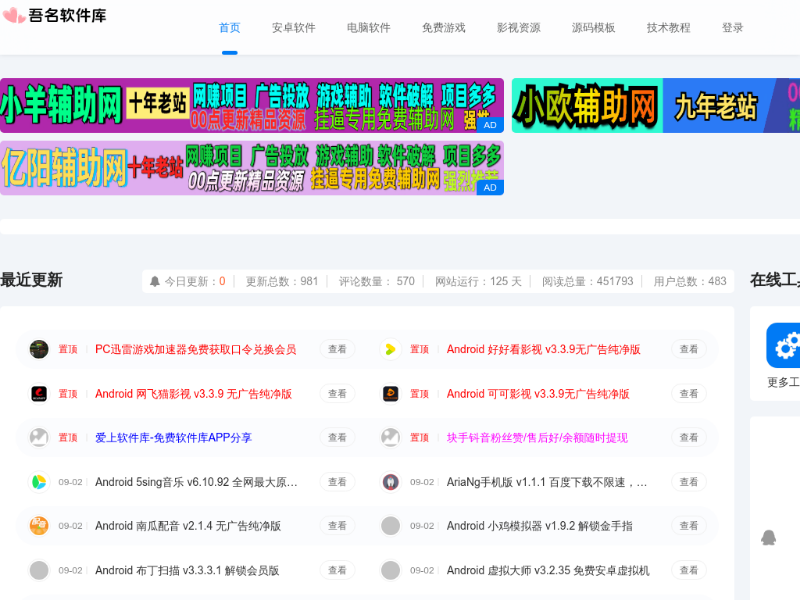
Task: Open the 虚拟大师 v3.2.35 post link
Action: 548,570
